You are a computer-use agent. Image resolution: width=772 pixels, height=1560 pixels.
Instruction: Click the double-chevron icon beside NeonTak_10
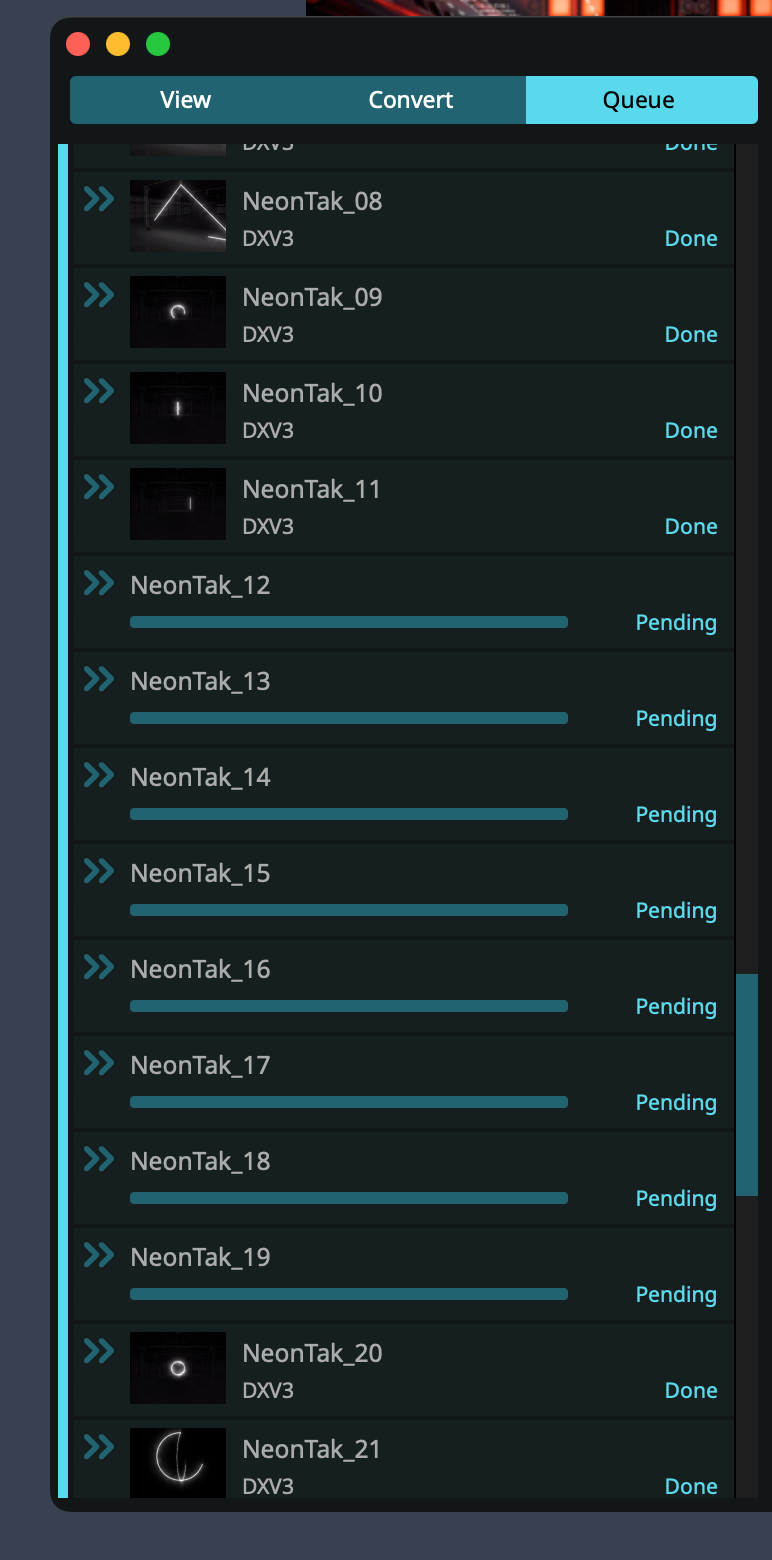pos(99,391)
